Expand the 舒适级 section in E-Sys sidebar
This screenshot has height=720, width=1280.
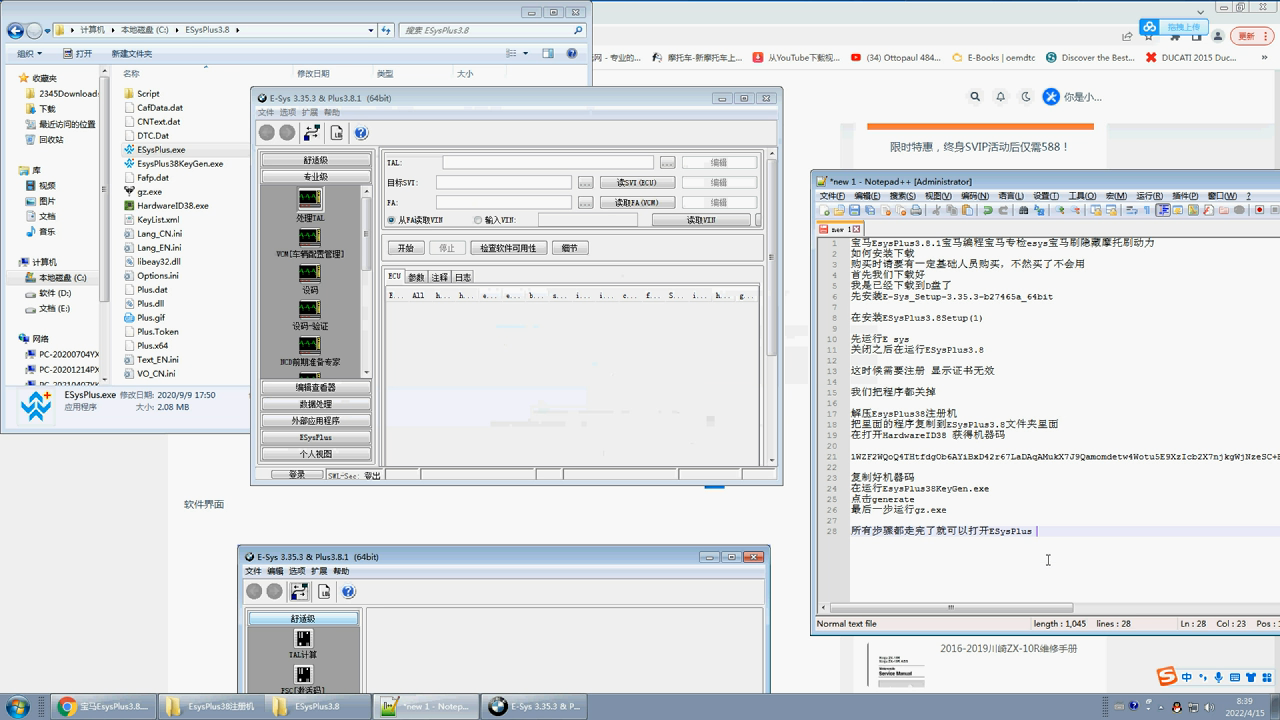pos(316,160)
